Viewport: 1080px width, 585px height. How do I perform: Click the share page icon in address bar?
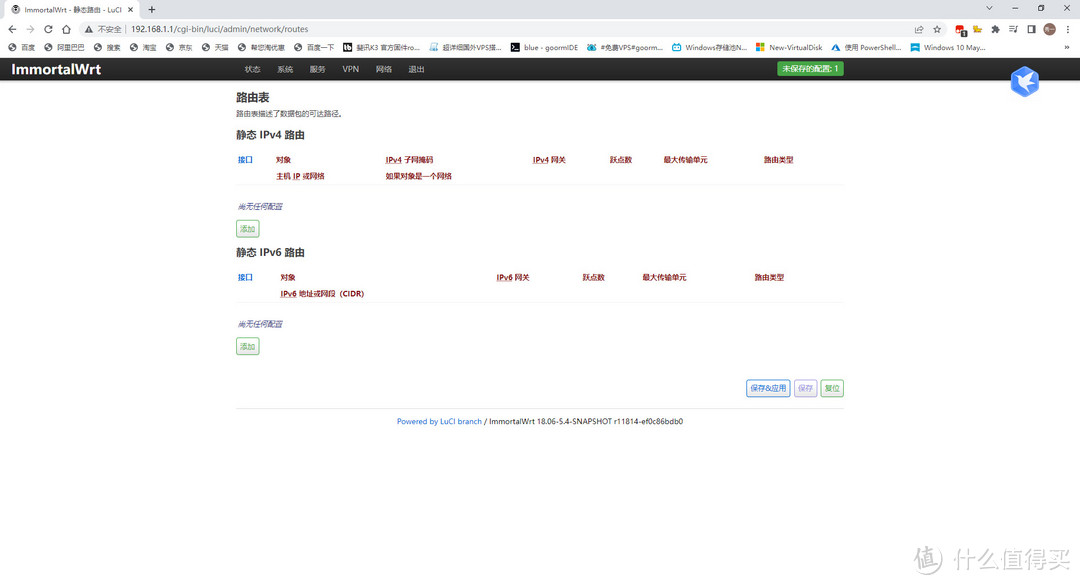[x=919, y=29]
